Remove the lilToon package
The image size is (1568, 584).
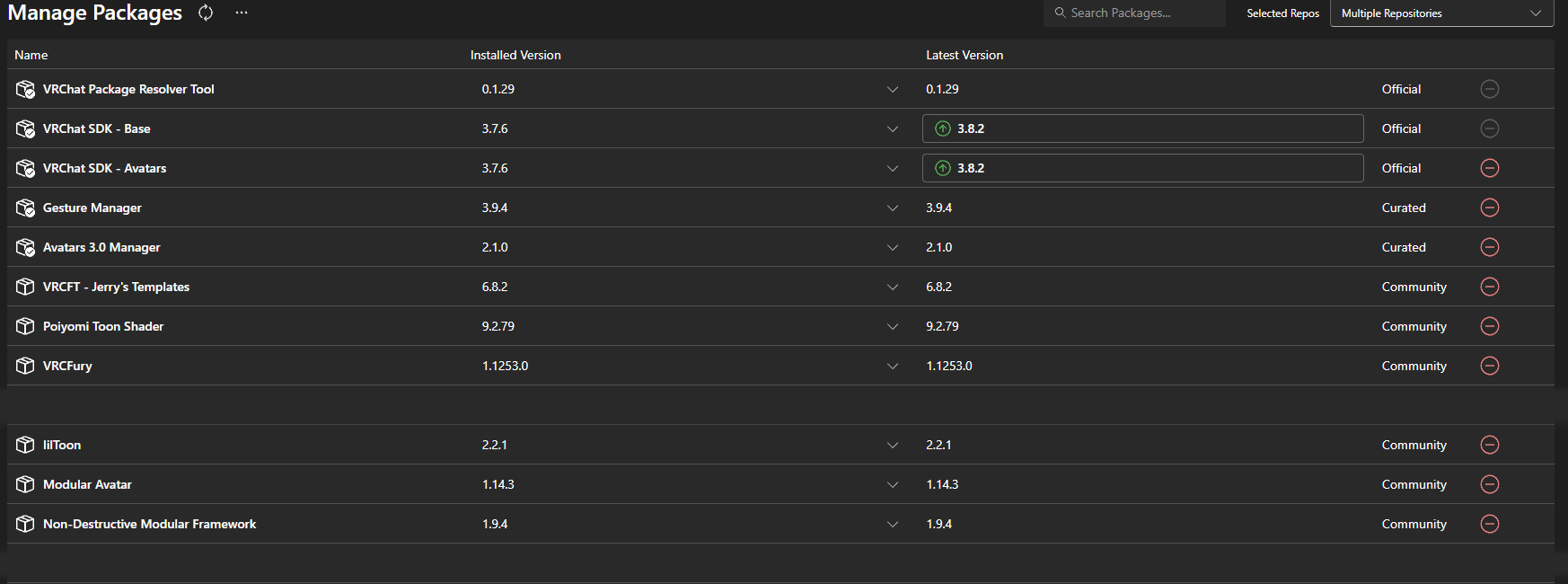tap(1489, 445)
